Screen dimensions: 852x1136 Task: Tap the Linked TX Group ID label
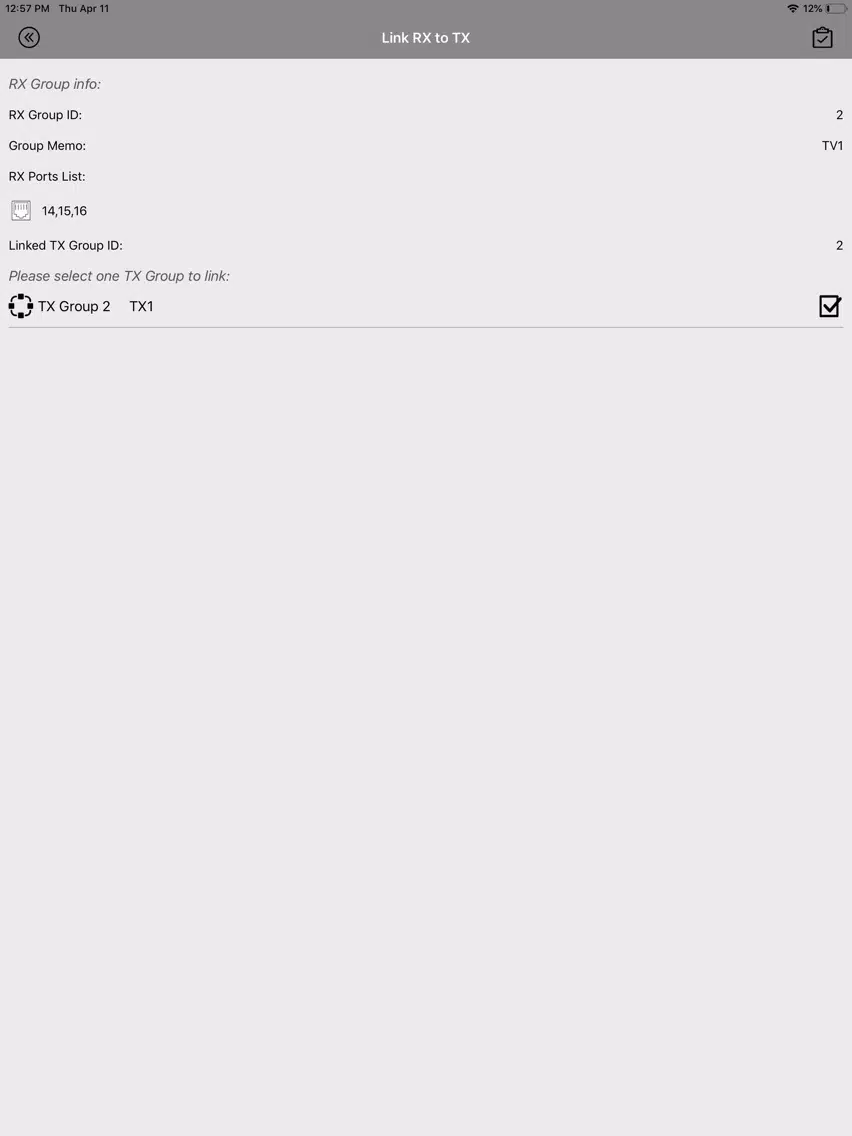click(65, 246)
